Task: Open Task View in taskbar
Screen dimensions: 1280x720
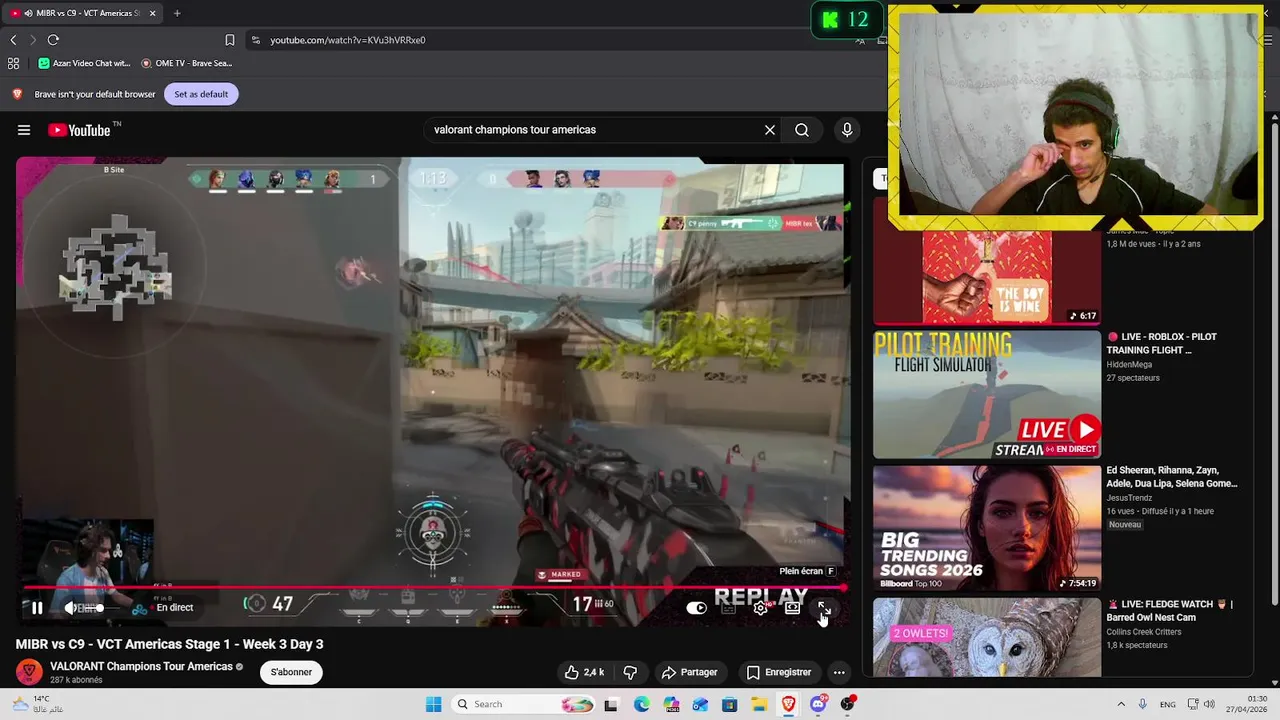Action: click(x=611, y=704)
